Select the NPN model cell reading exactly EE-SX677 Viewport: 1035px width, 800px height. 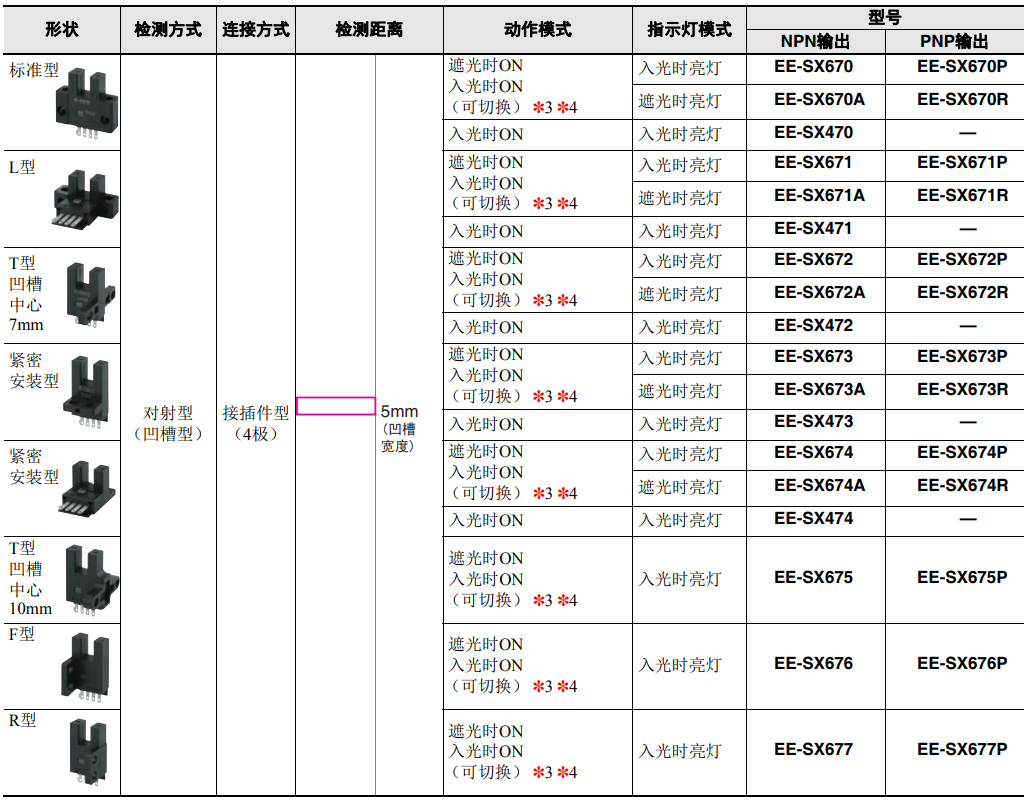coord(813,749)
